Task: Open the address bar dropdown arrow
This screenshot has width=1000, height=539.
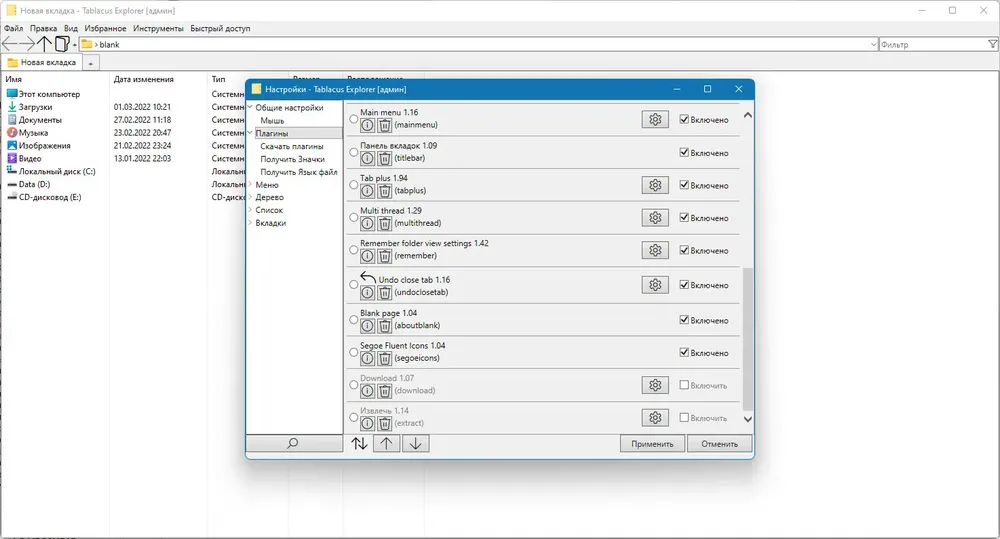Action: (x=874, y=45)
